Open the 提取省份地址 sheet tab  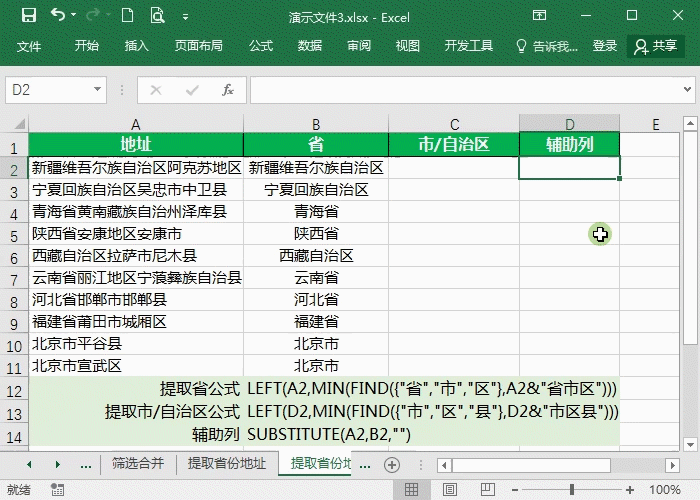pos(227,464)
